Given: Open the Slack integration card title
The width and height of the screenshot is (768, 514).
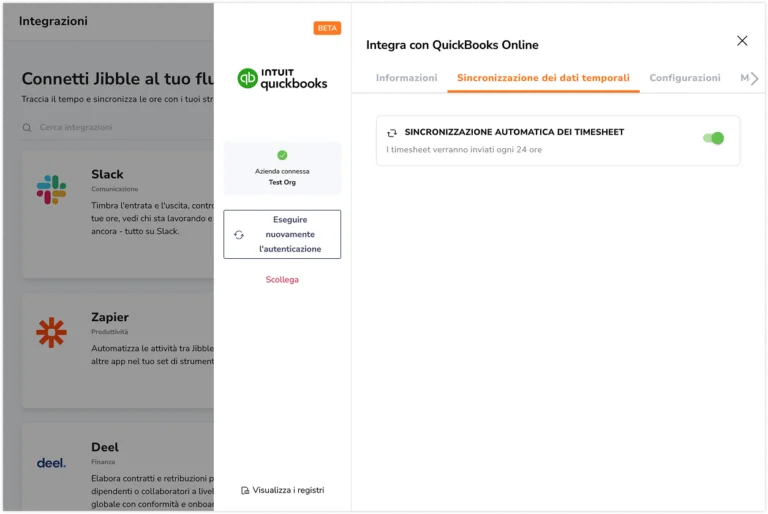Looking at the screenshot, I should click(107, 174).
